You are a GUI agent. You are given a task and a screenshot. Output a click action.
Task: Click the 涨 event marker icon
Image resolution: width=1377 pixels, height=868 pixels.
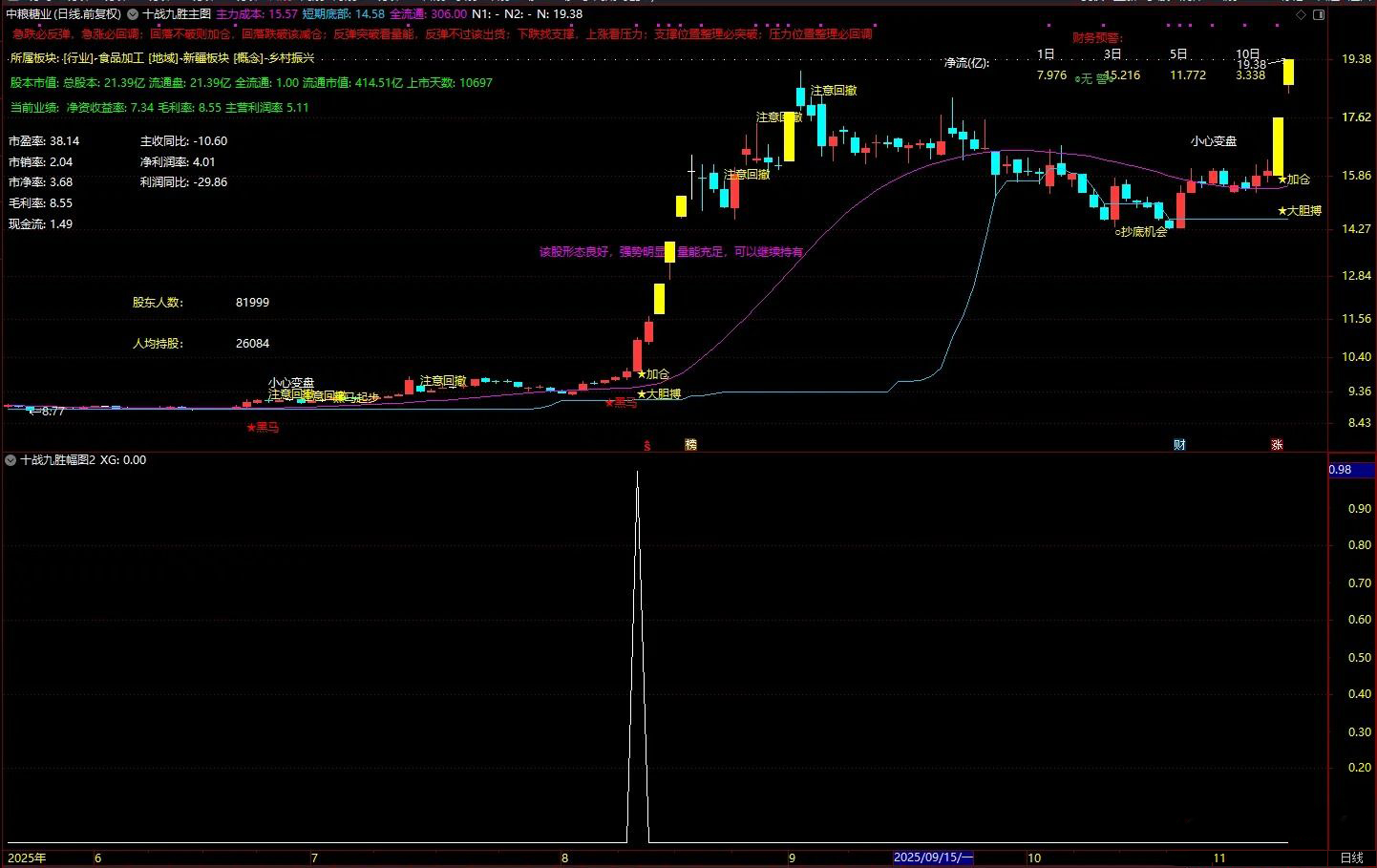tap(1277, 445)
